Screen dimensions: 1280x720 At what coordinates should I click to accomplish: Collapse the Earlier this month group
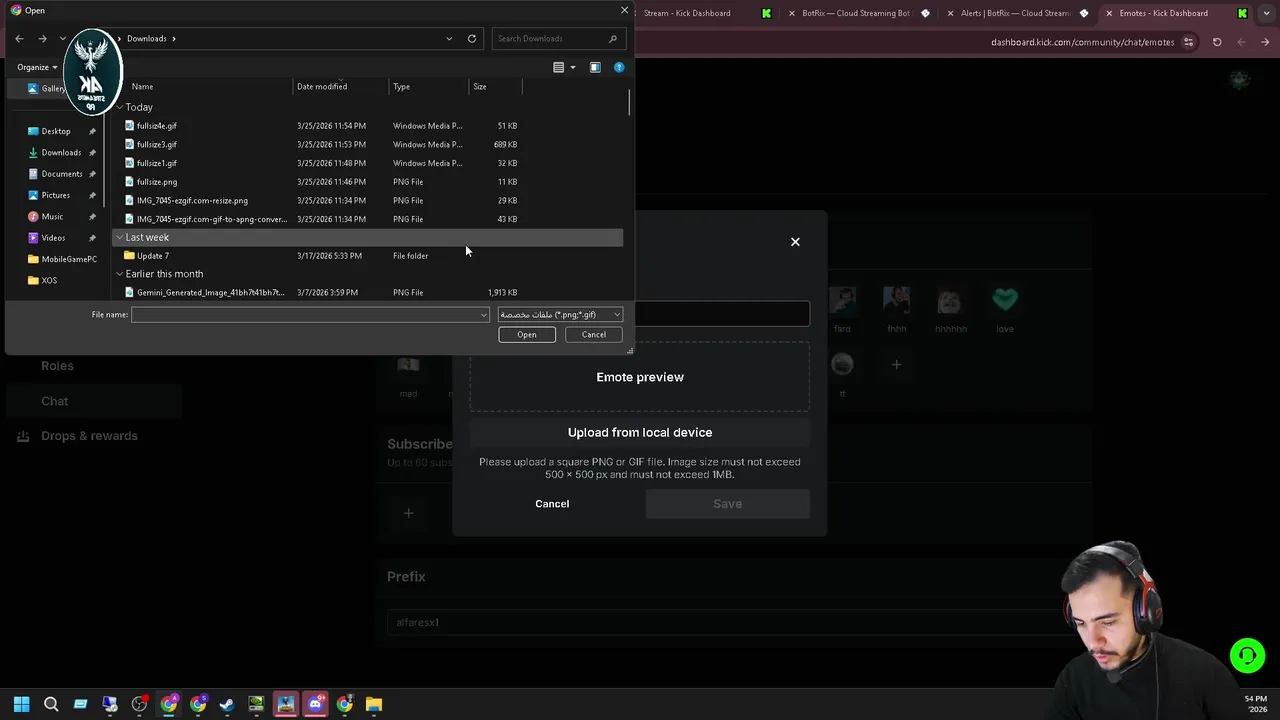(x=119, y=274)
